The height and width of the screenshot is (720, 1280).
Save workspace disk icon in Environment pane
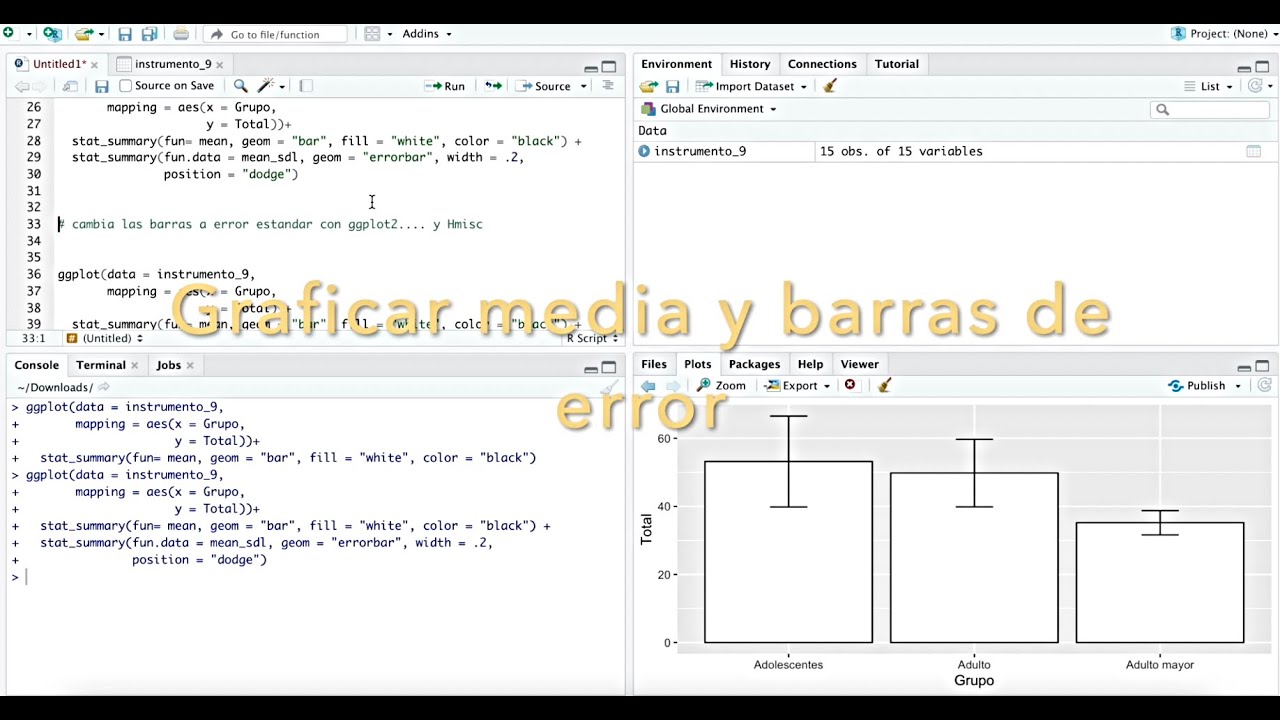672,86
